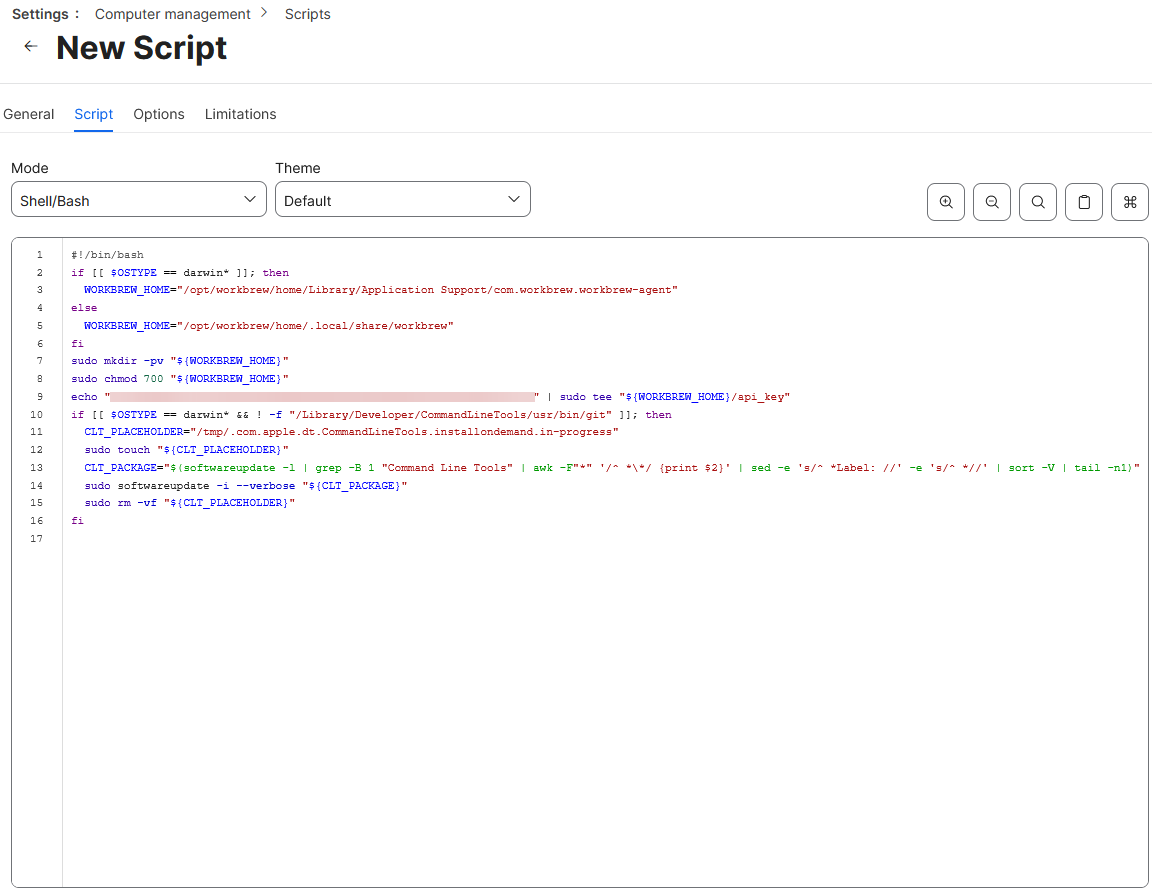Image resolution: width=1152 pixels, height=891 pixels.
Task: Click the zoom out magnifier icon
Action: (x=992, y=202)
